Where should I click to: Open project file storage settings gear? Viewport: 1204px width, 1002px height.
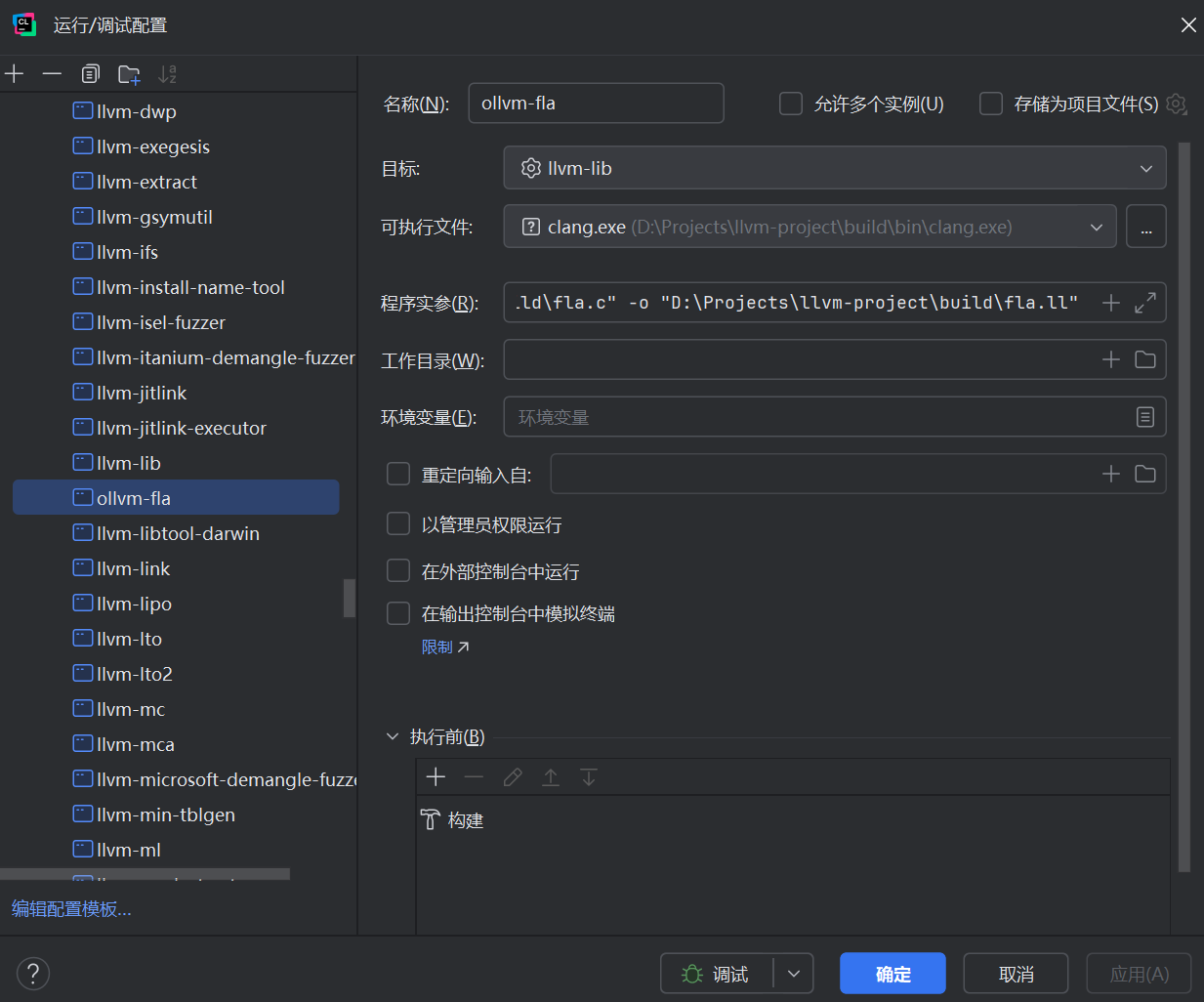[x=1177, y=104]
